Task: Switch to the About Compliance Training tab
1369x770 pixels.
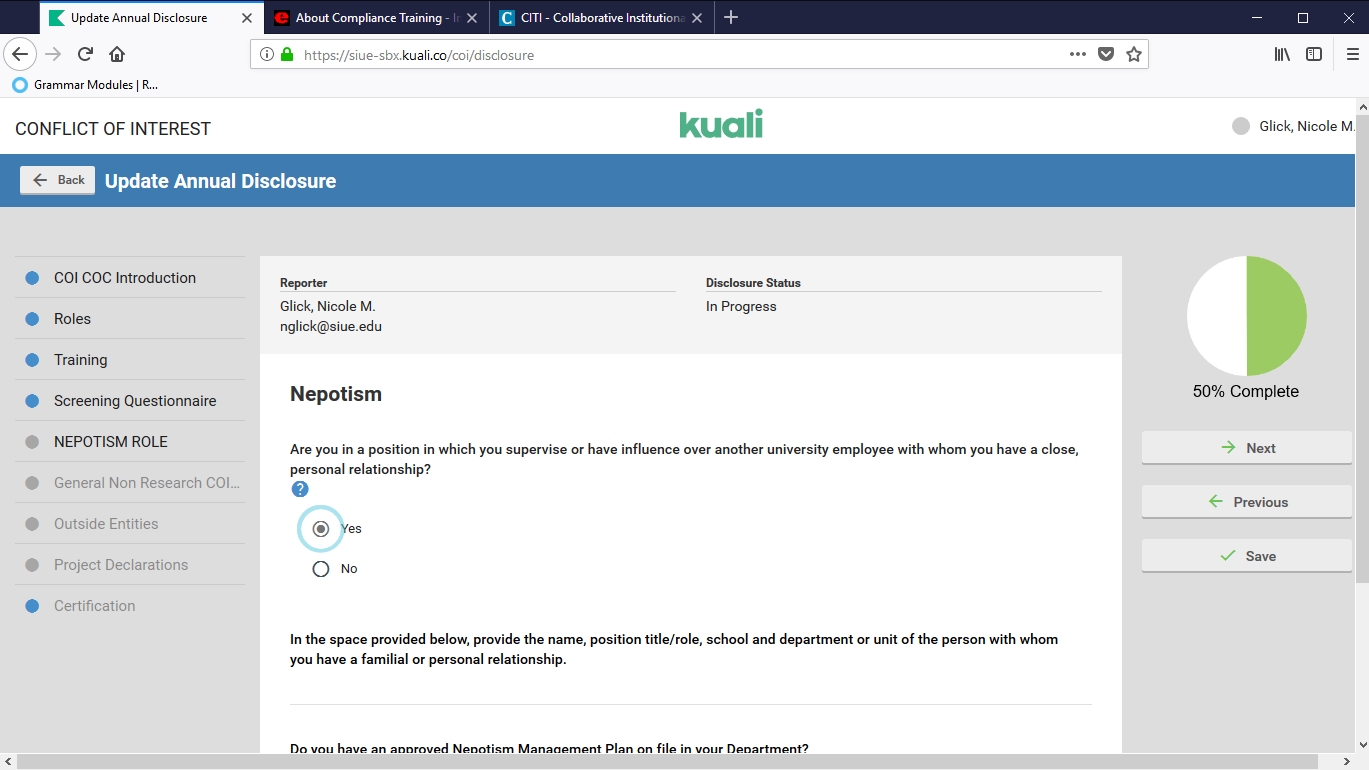Action: click(x=368, y=18)
